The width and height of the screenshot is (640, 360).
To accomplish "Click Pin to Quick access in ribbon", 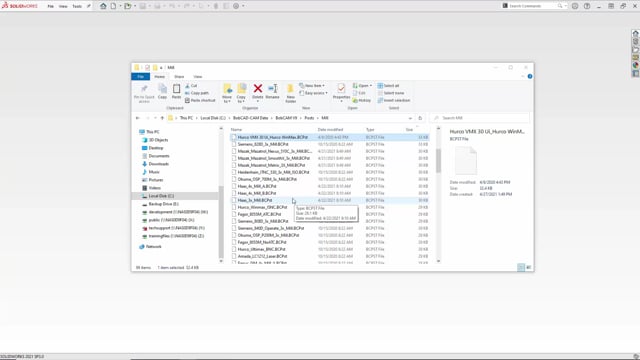I will 144,93.
